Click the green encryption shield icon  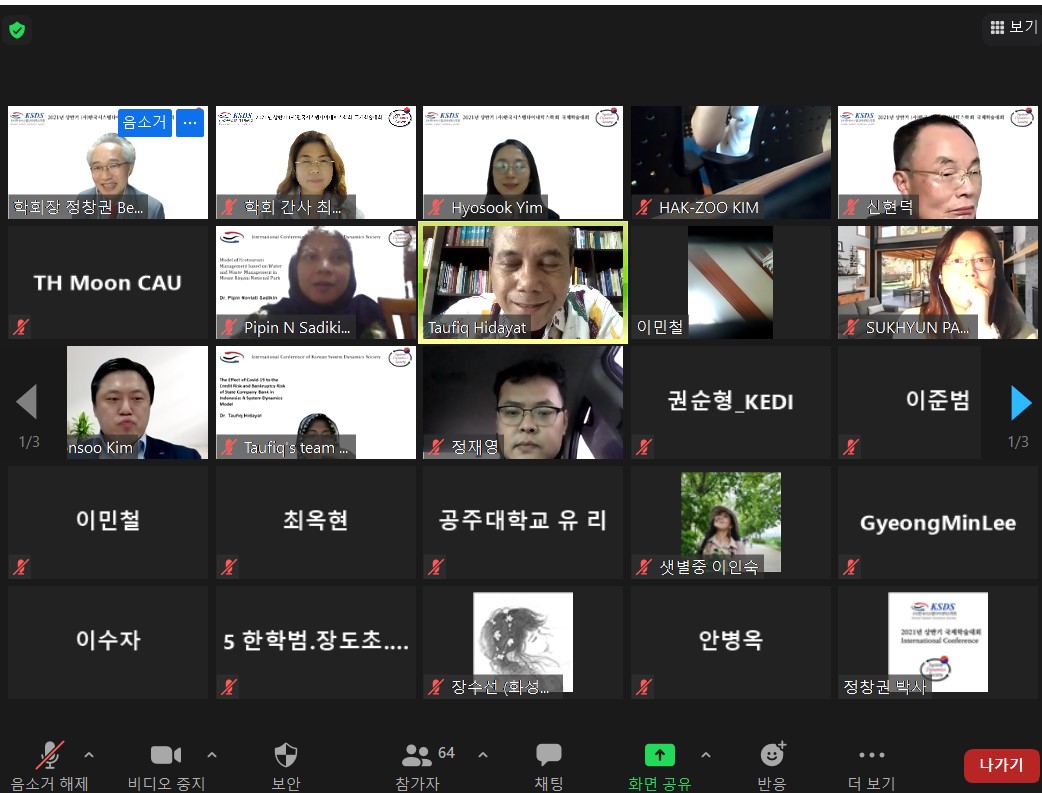click(16, 30)
